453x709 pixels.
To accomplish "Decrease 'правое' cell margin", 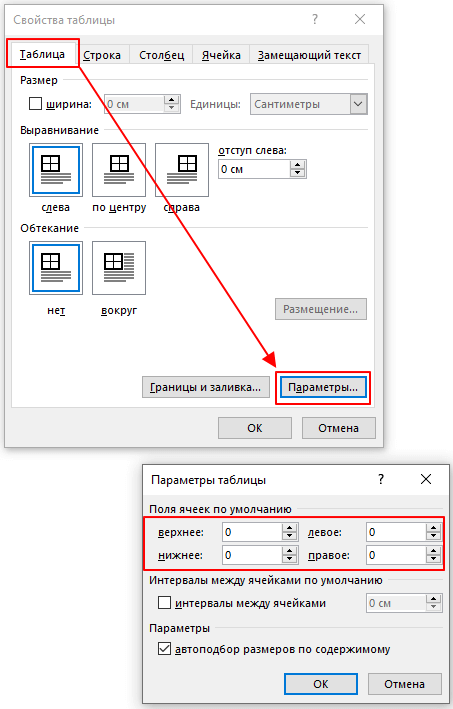I will click(x=433, y=559).
